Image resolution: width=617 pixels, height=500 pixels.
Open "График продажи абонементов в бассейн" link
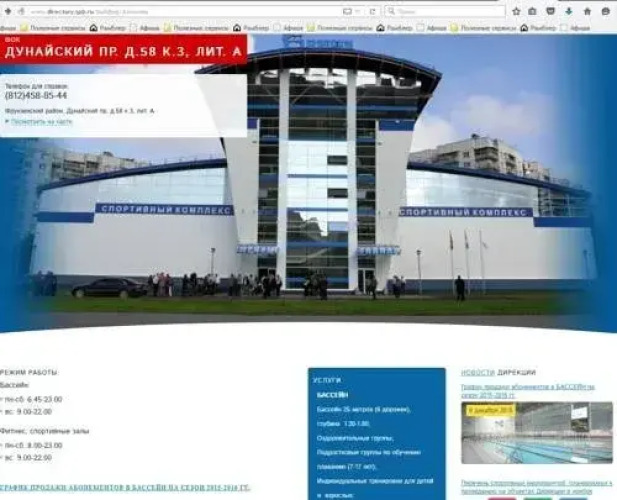coord(125,487)
